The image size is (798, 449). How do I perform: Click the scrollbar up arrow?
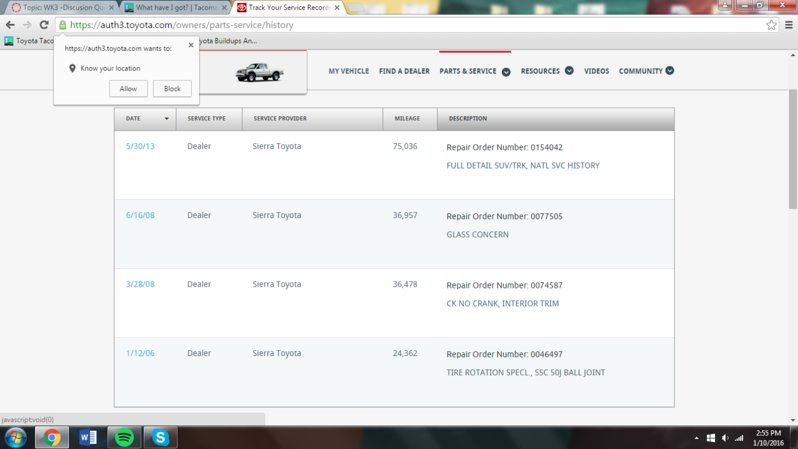pos(793,55)
